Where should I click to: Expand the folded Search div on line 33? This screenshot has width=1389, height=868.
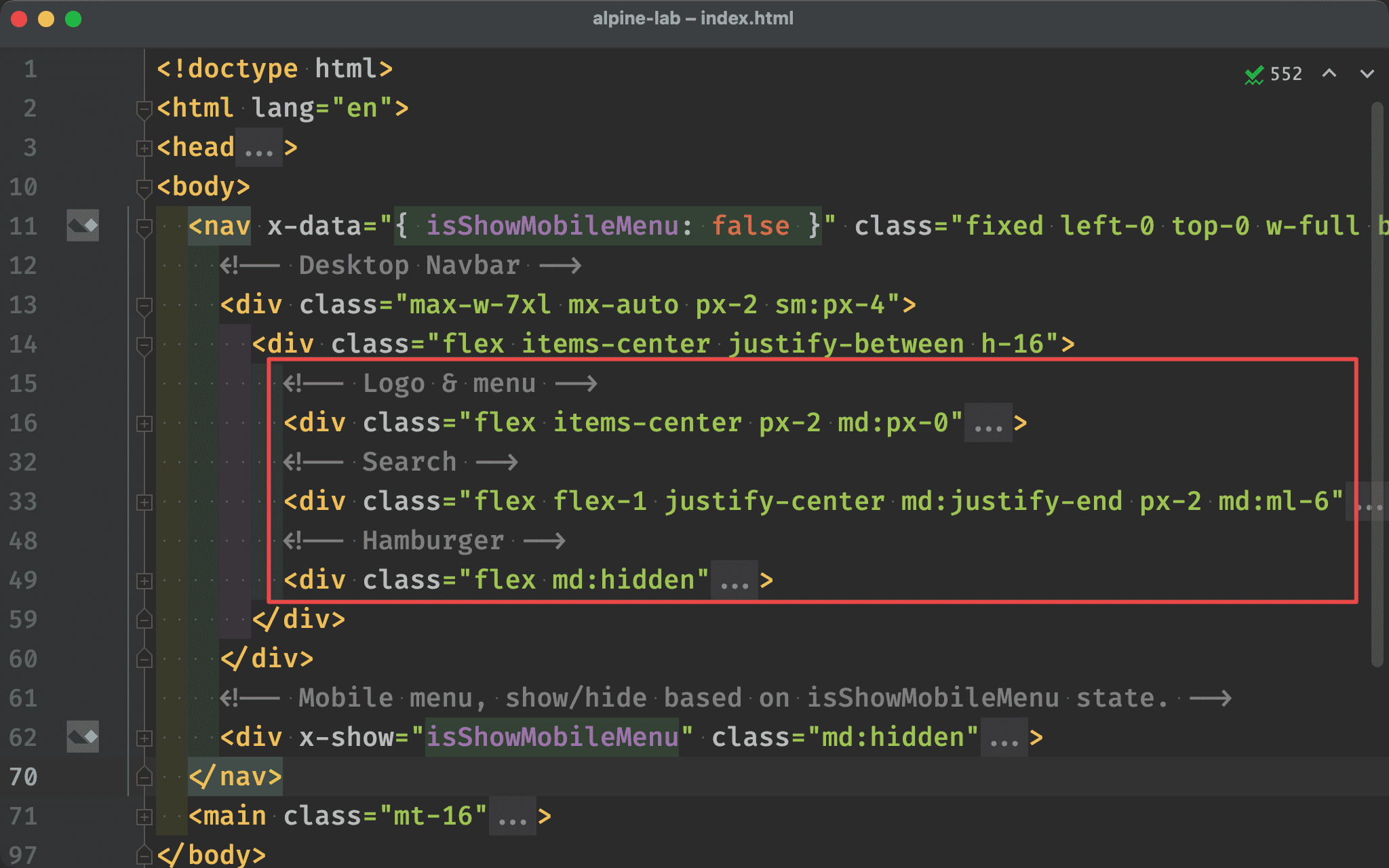[x=144, y=502]
